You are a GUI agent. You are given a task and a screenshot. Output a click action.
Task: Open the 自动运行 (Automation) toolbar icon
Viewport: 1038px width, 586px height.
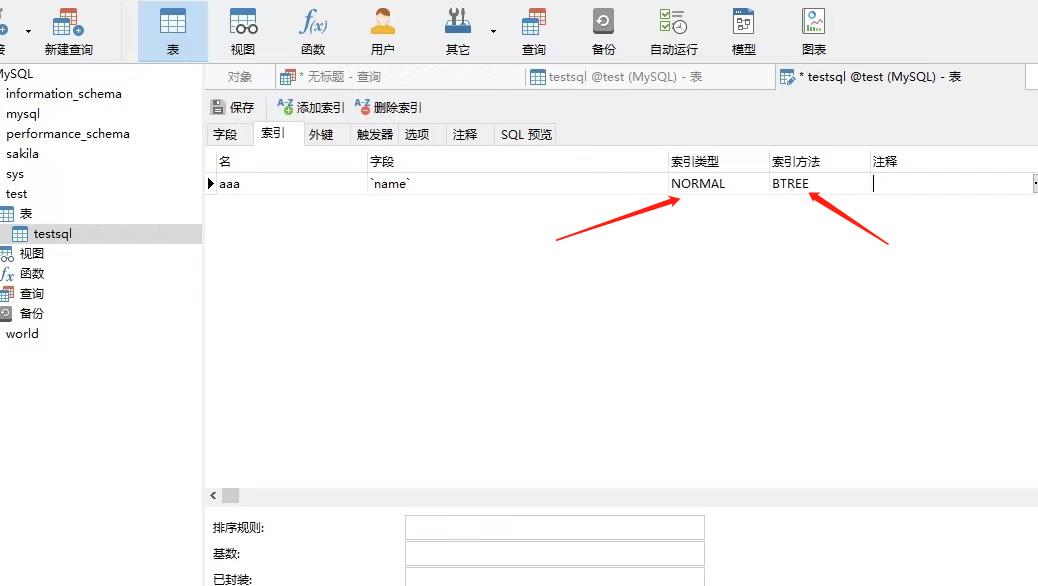point(674,30)
